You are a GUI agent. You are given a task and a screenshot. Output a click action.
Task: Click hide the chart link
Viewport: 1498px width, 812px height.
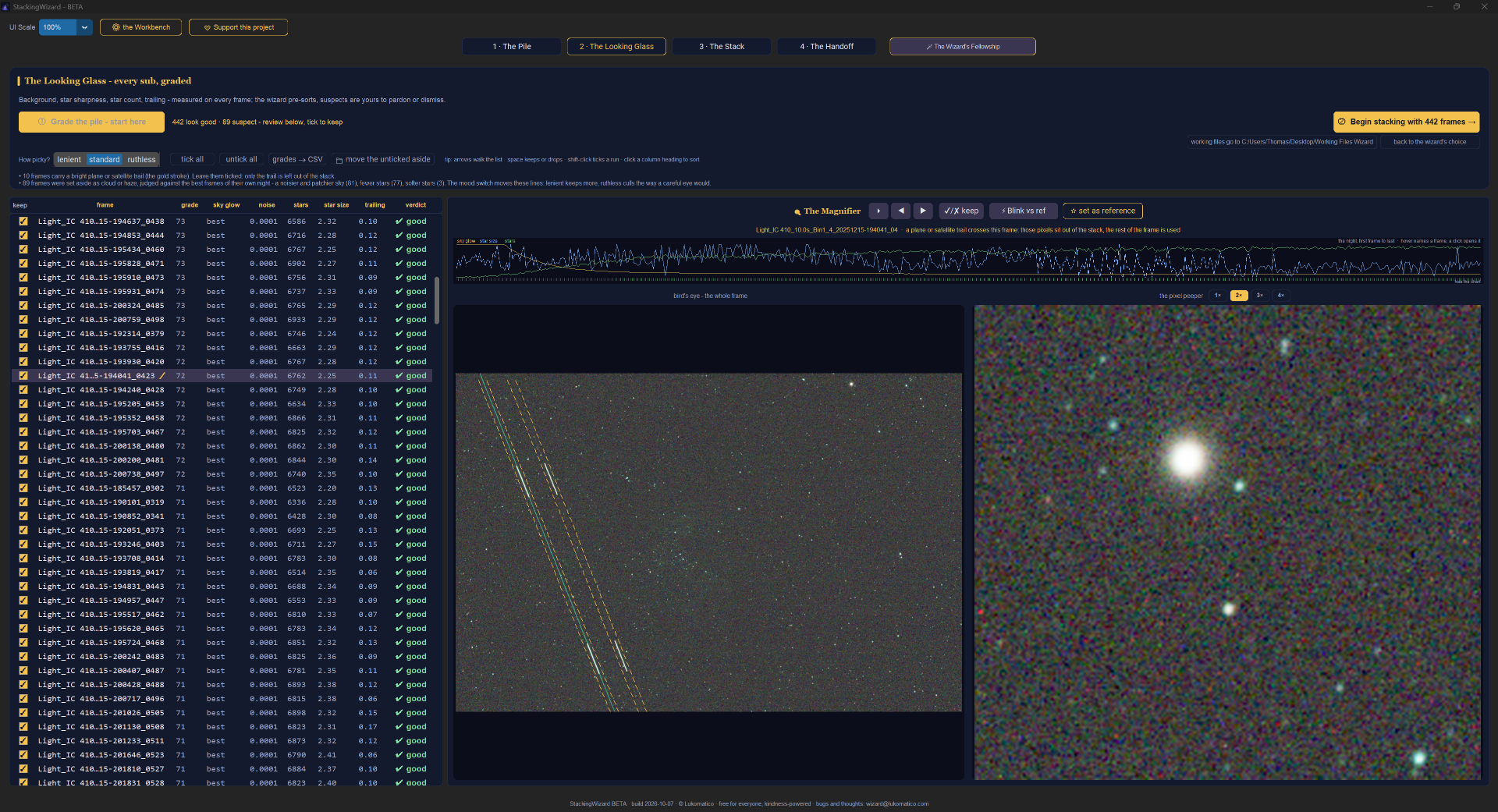click(1467, 282)
